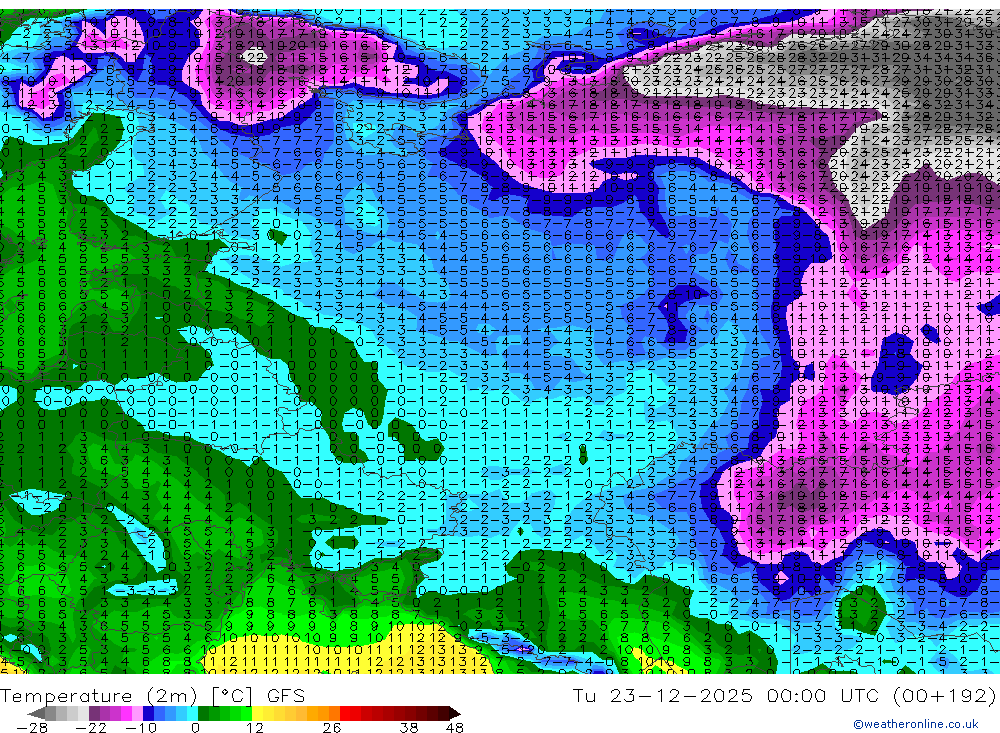Viewport: 1000px width, 733px height.
Task: Click the Temperature (2m) [°C] GFS title
Action: pos(152,695)
